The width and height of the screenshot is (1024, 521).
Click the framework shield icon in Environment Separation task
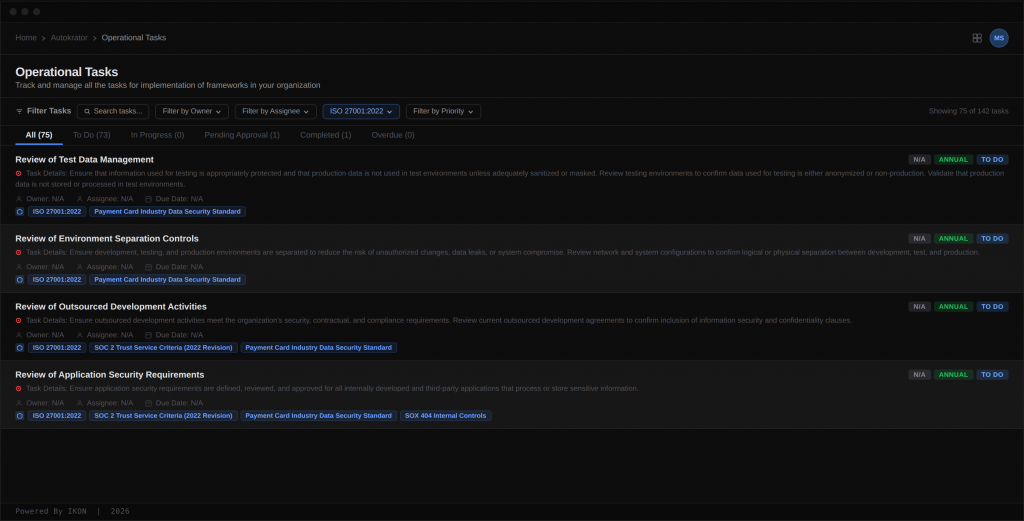pyautogui.click(x=19, y=280)
